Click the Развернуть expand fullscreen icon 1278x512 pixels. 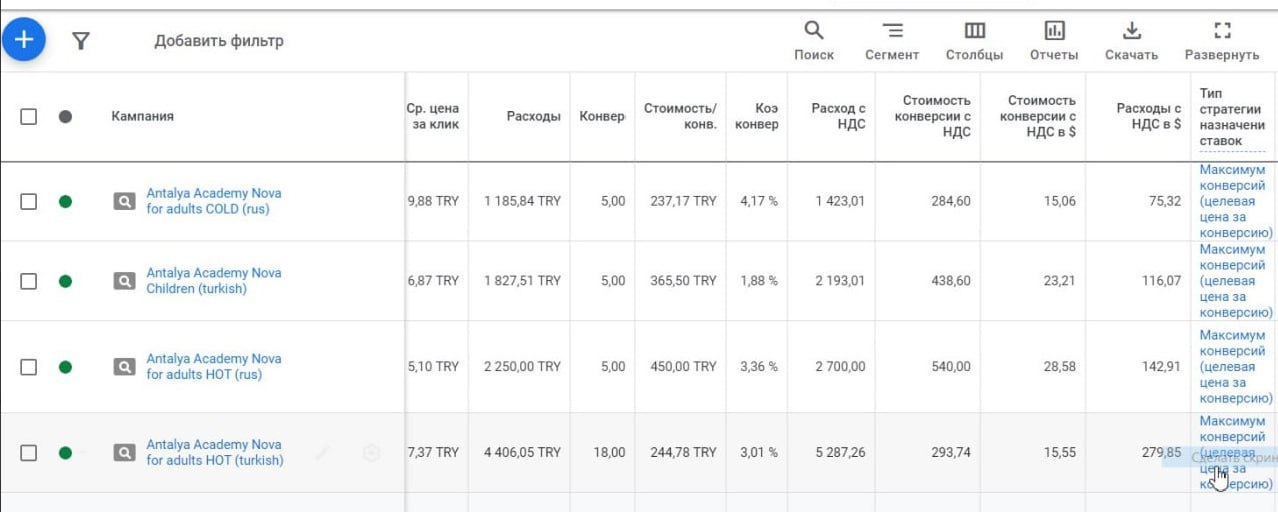click(x=1221, y=40)
